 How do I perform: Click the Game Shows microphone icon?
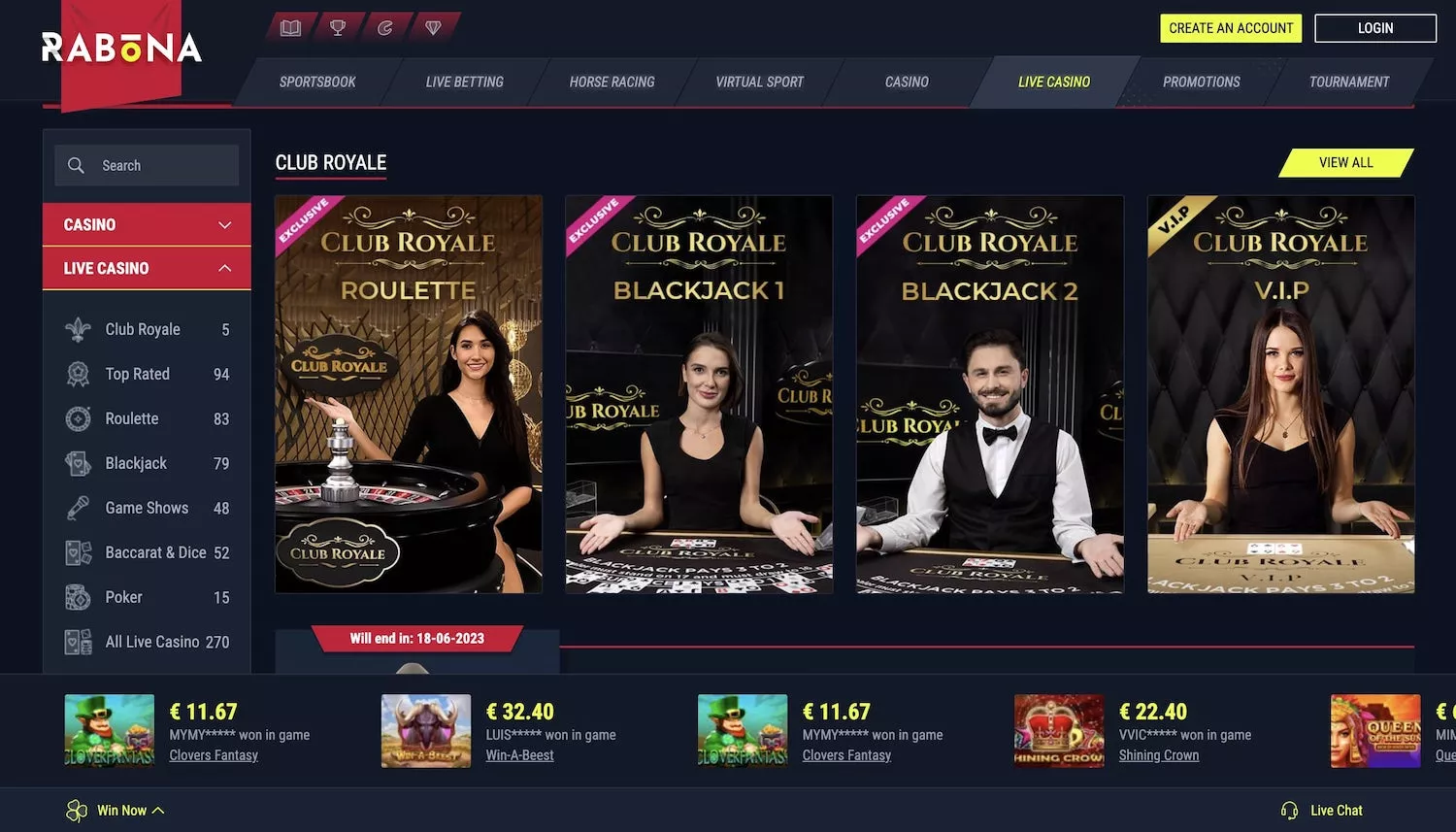tap(78, 508)
